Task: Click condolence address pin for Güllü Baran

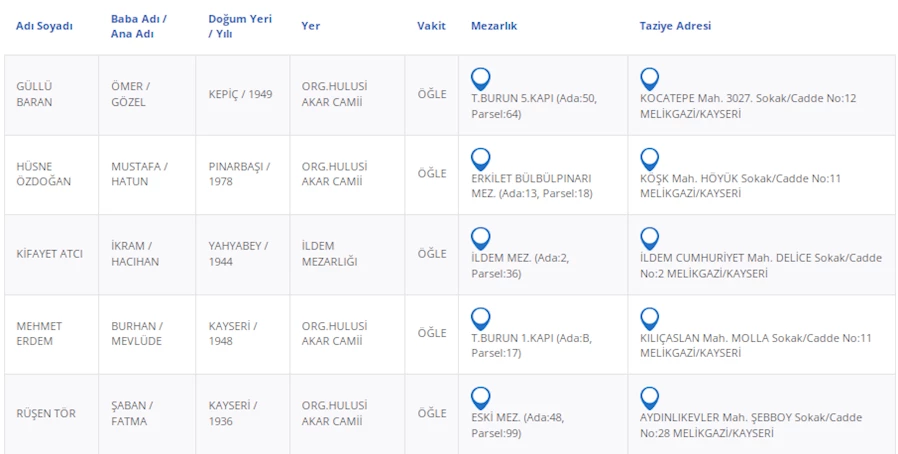Action: coord(649,78)
